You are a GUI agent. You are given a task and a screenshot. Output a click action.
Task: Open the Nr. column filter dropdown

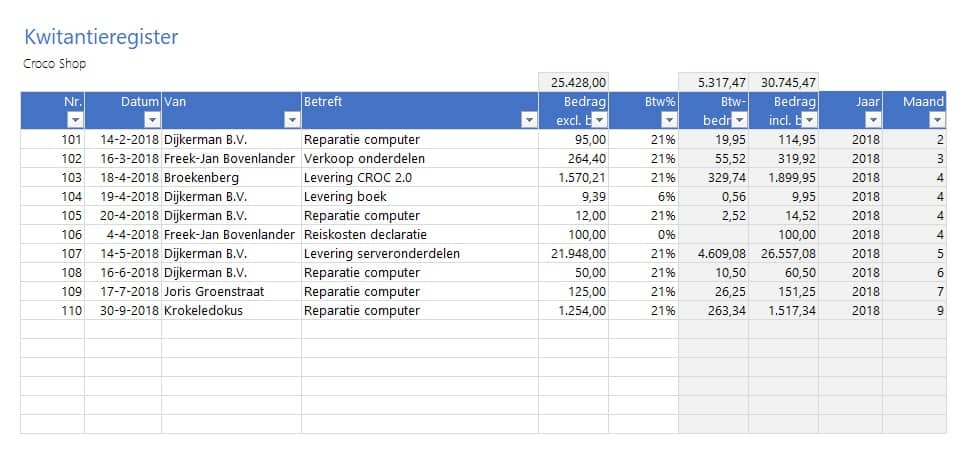[74, 120]
